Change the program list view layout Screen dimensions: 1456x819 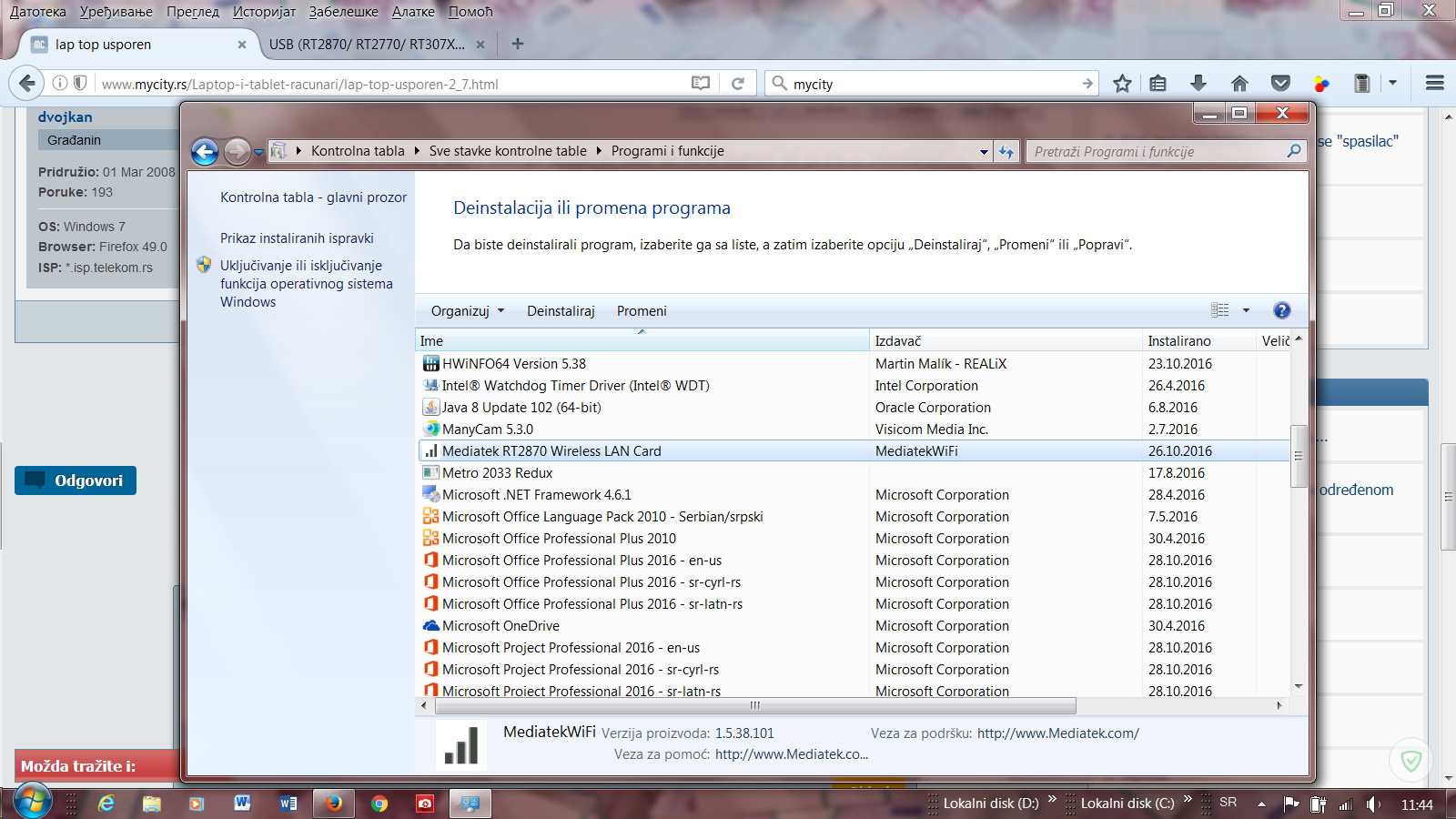click(x=1220, y=310)
